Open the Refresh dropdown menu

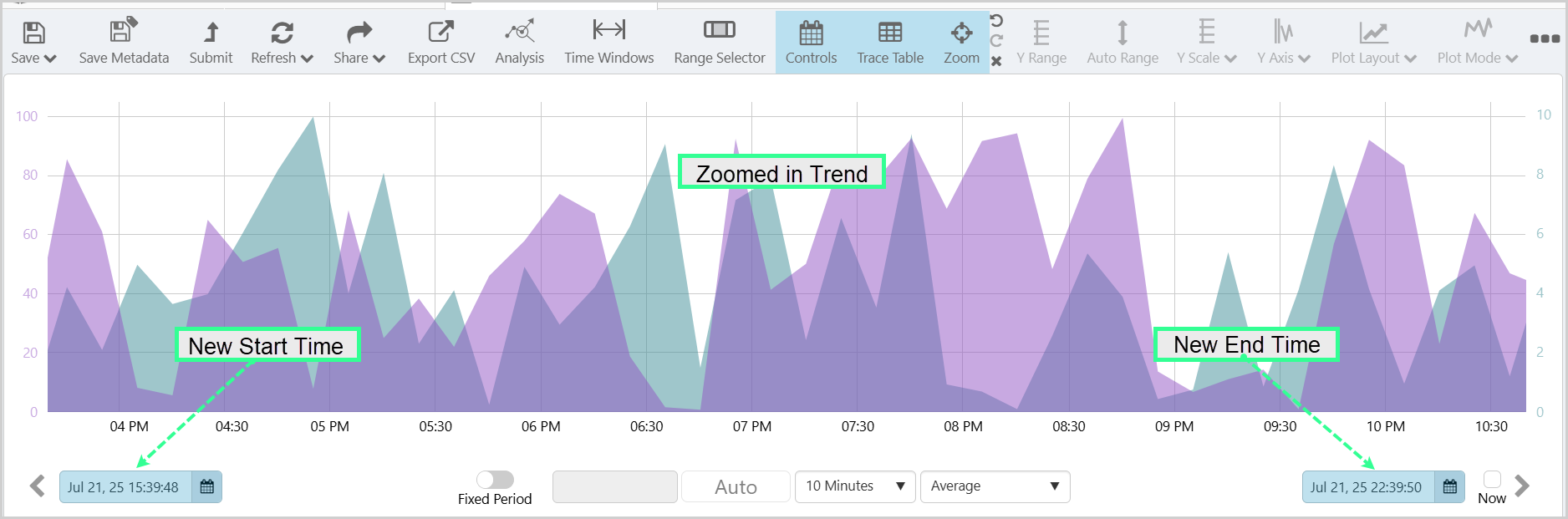282,43
